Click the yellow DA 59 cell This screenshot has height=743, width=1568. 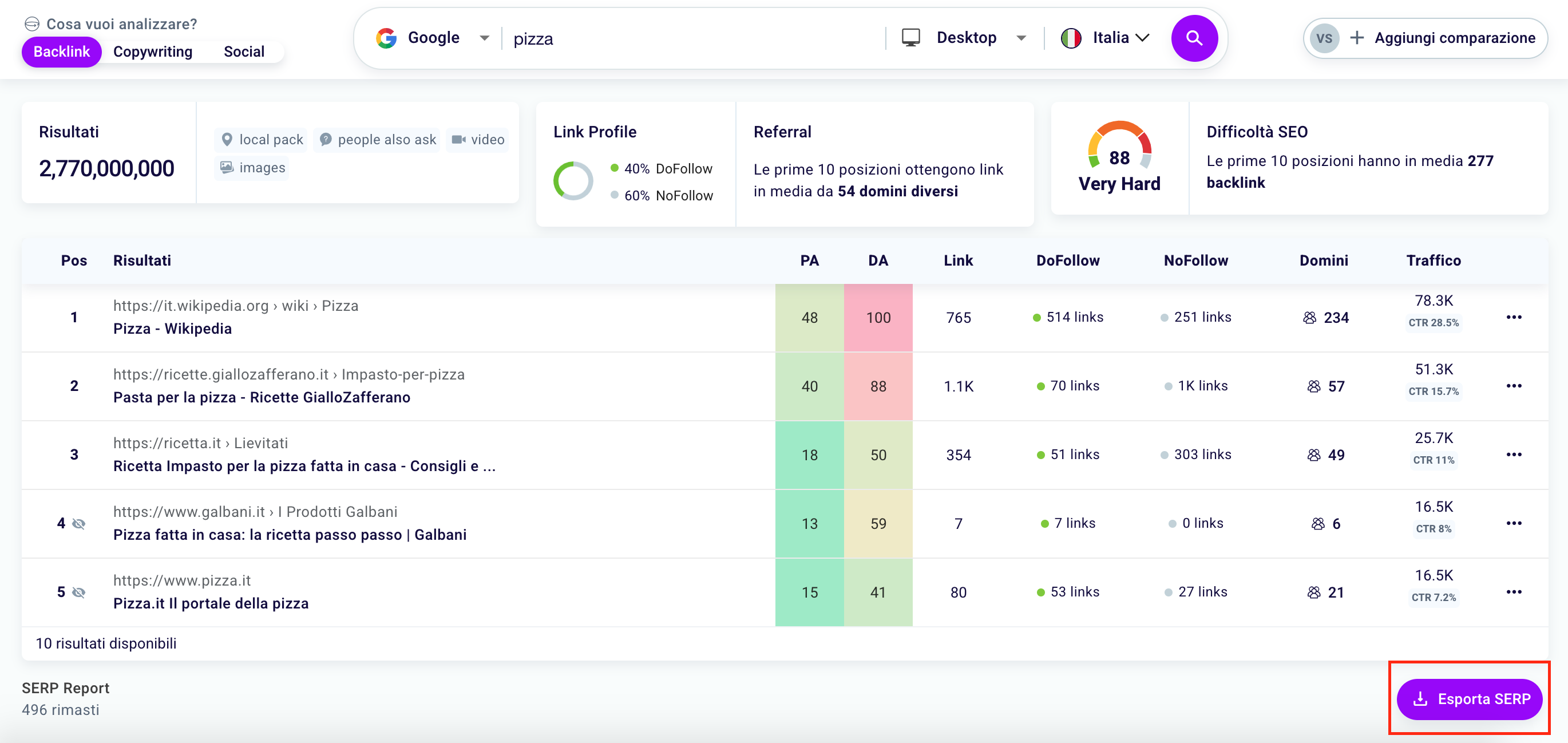tap(878, 524)
